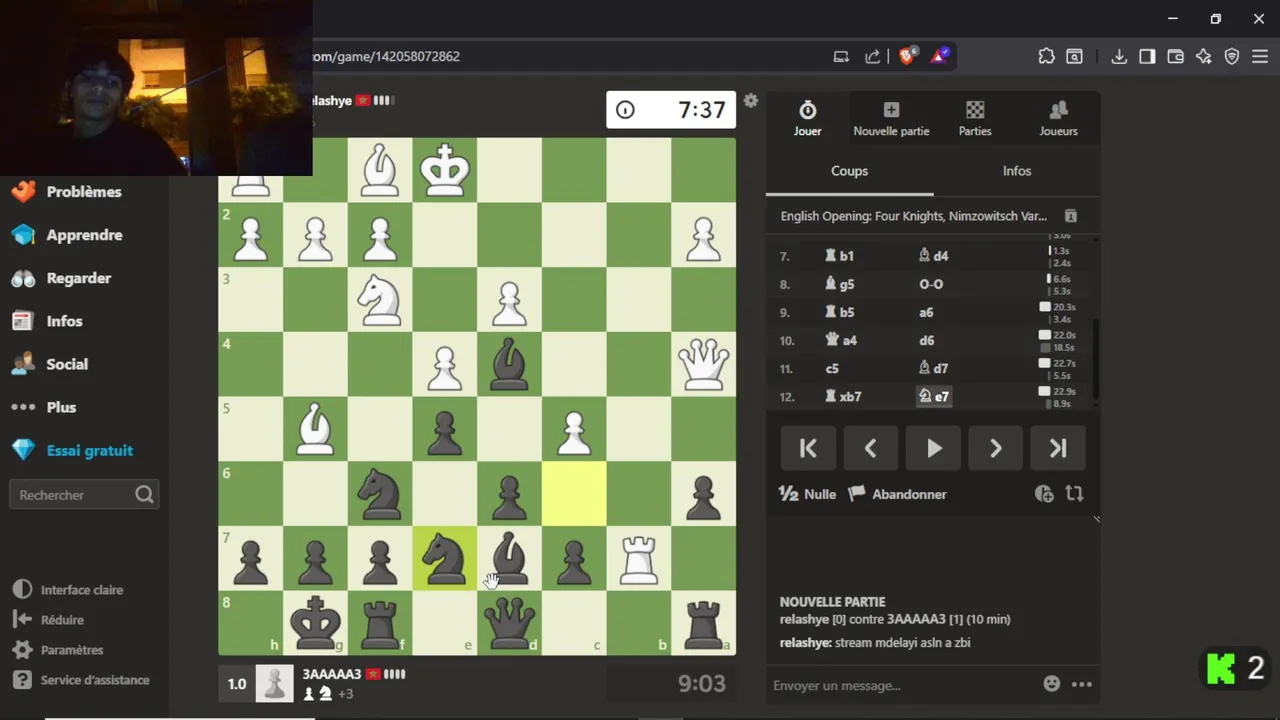Click the add-time clock icon

[1044, 494]
